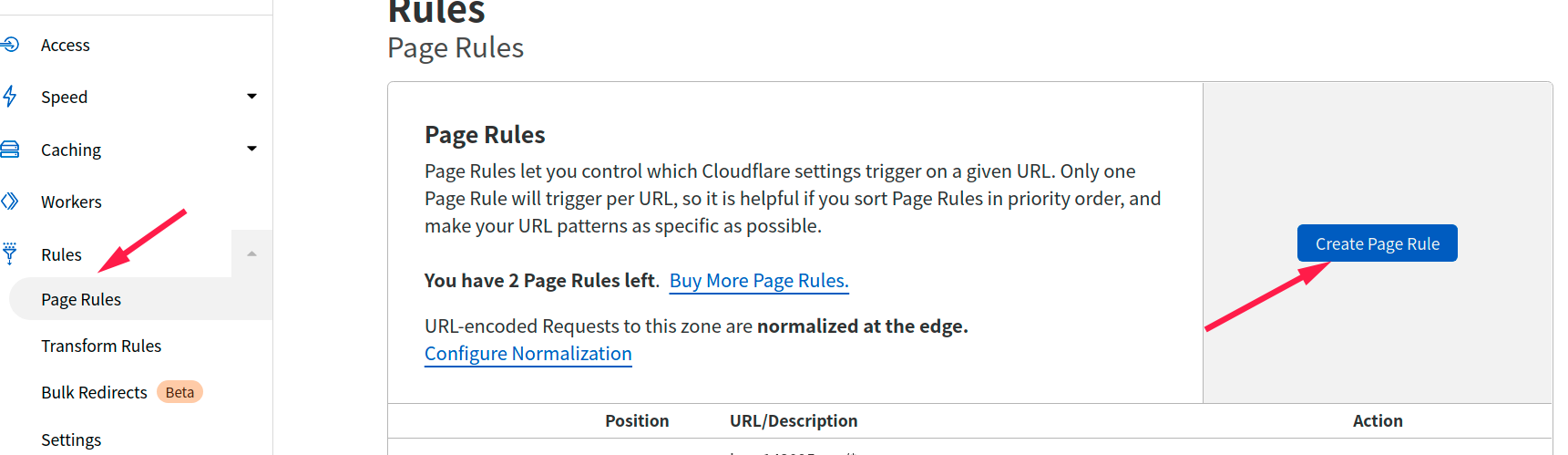
Task: Click the Rules funnel icon
Action: pyautogui.click(x=10, y=253)
